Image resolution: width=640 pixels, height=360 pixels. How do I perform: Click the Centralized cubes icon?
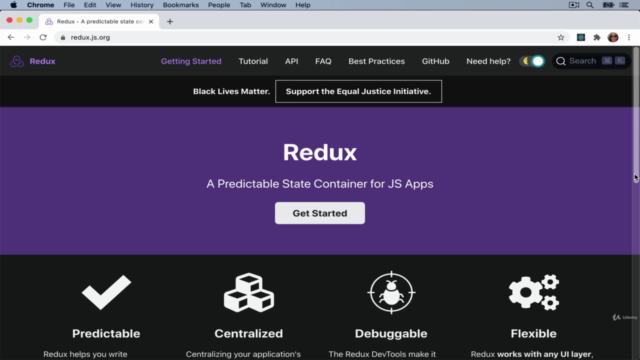pos(249,293)
